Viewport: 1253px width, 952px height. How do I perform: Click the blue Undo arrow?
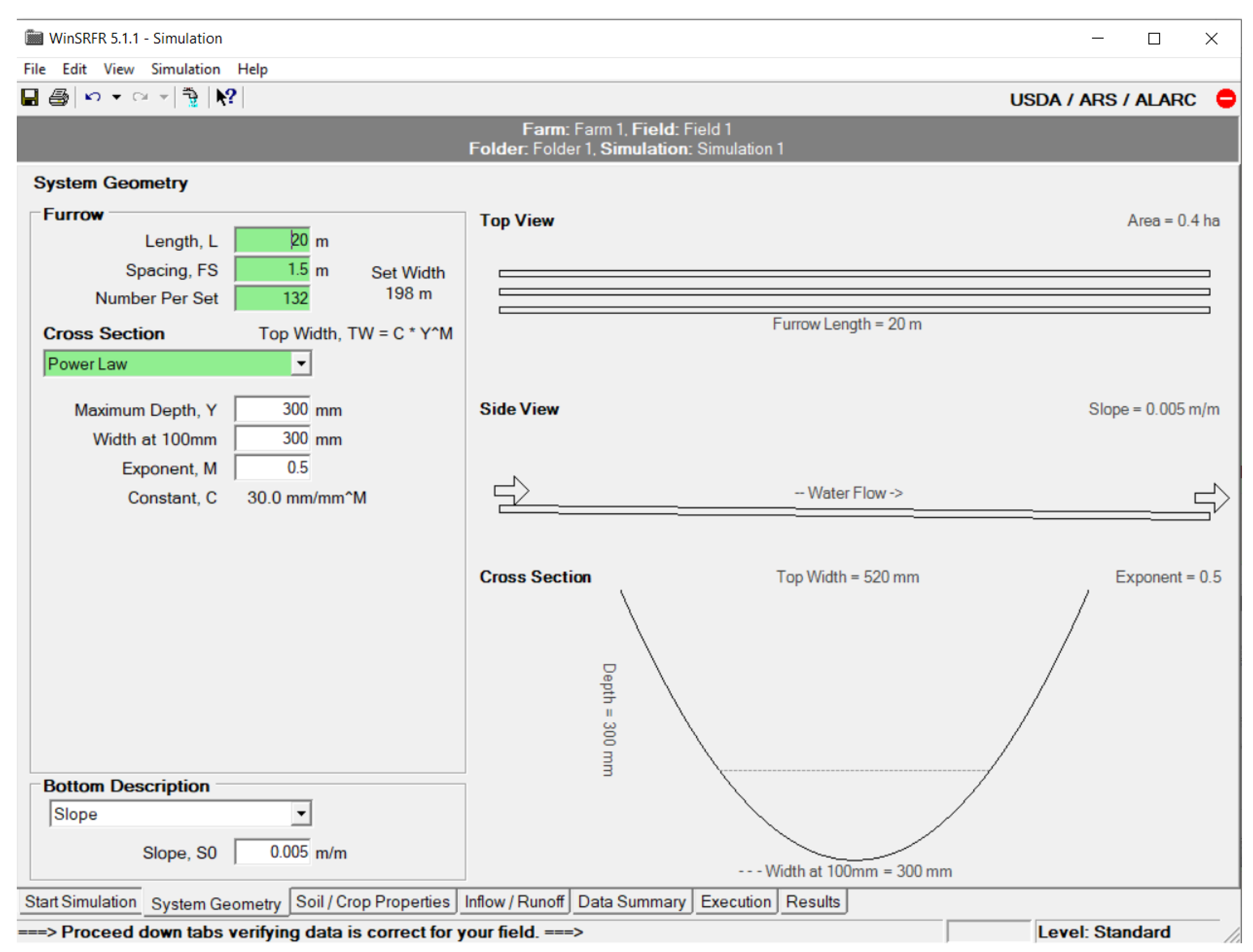click(x=93, y=97)
